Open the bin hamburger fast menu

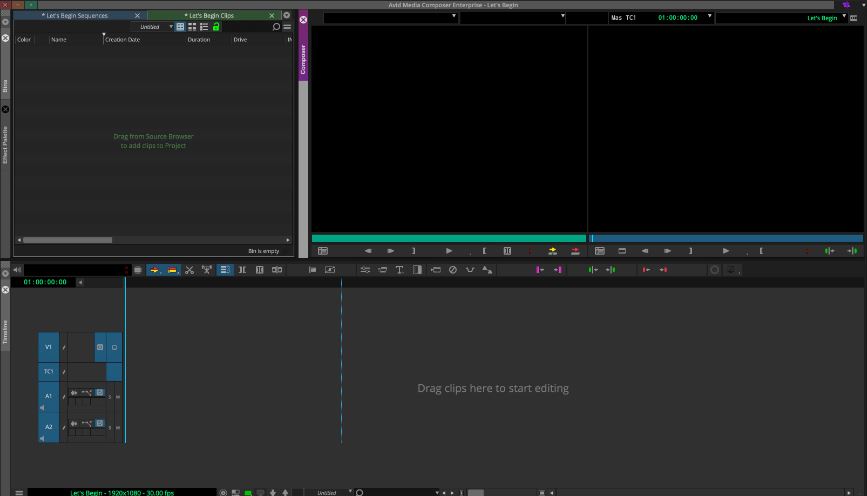pyautogui.click(x=287, y=27)
